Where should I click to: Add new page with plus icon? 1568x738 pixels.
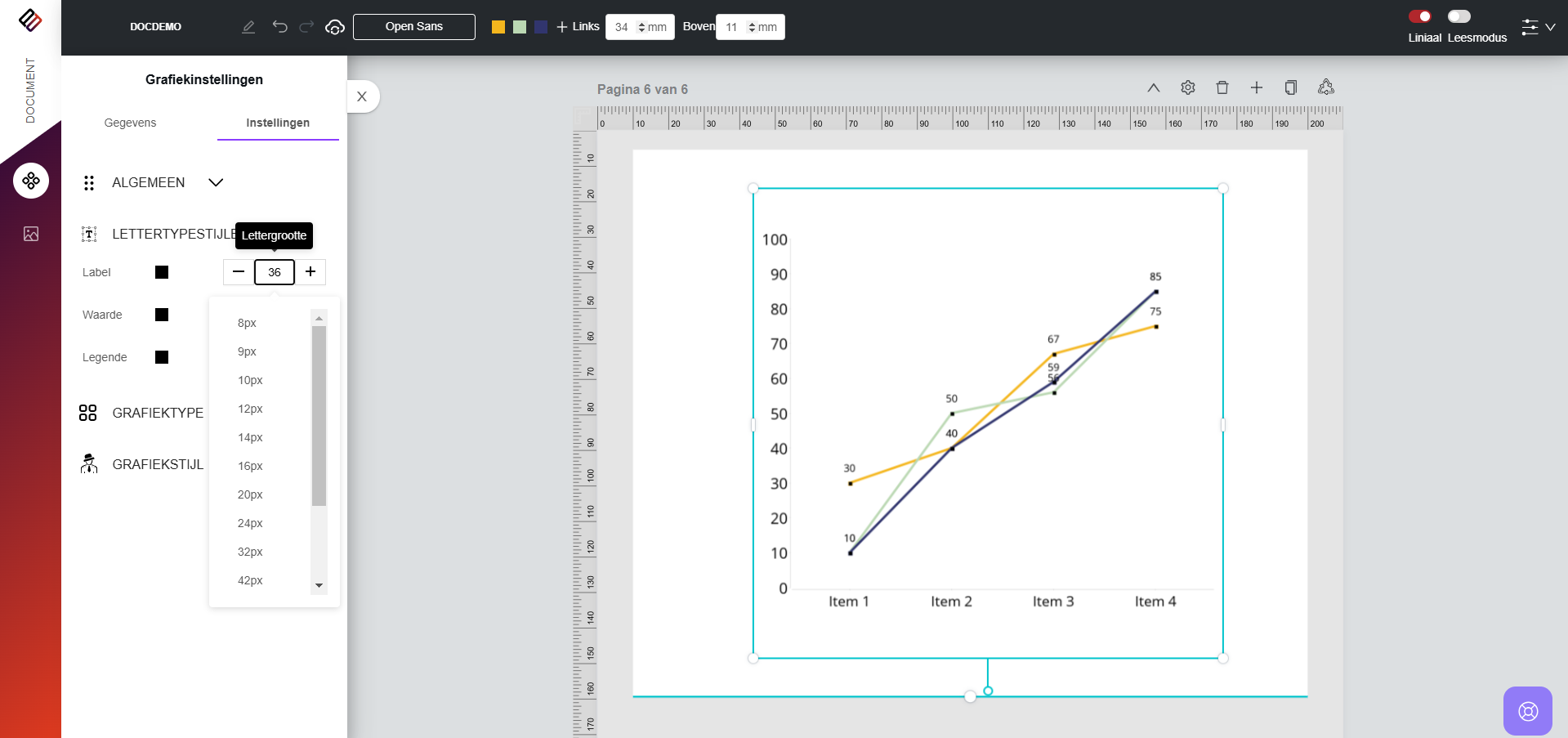[x=1256, y=87]
